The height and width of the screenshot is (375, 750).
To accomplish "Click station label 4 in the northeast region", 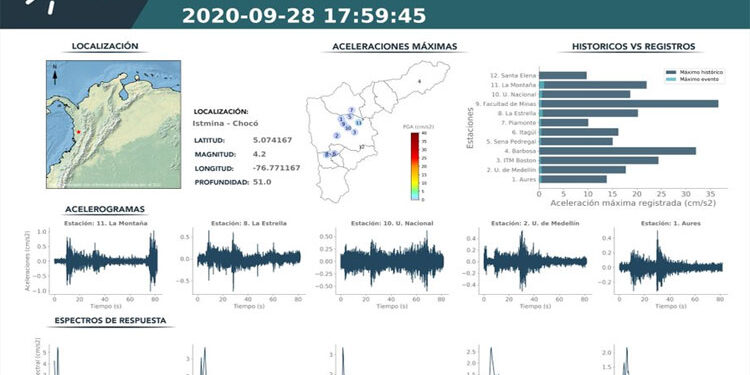I will (x=419, y=81).
